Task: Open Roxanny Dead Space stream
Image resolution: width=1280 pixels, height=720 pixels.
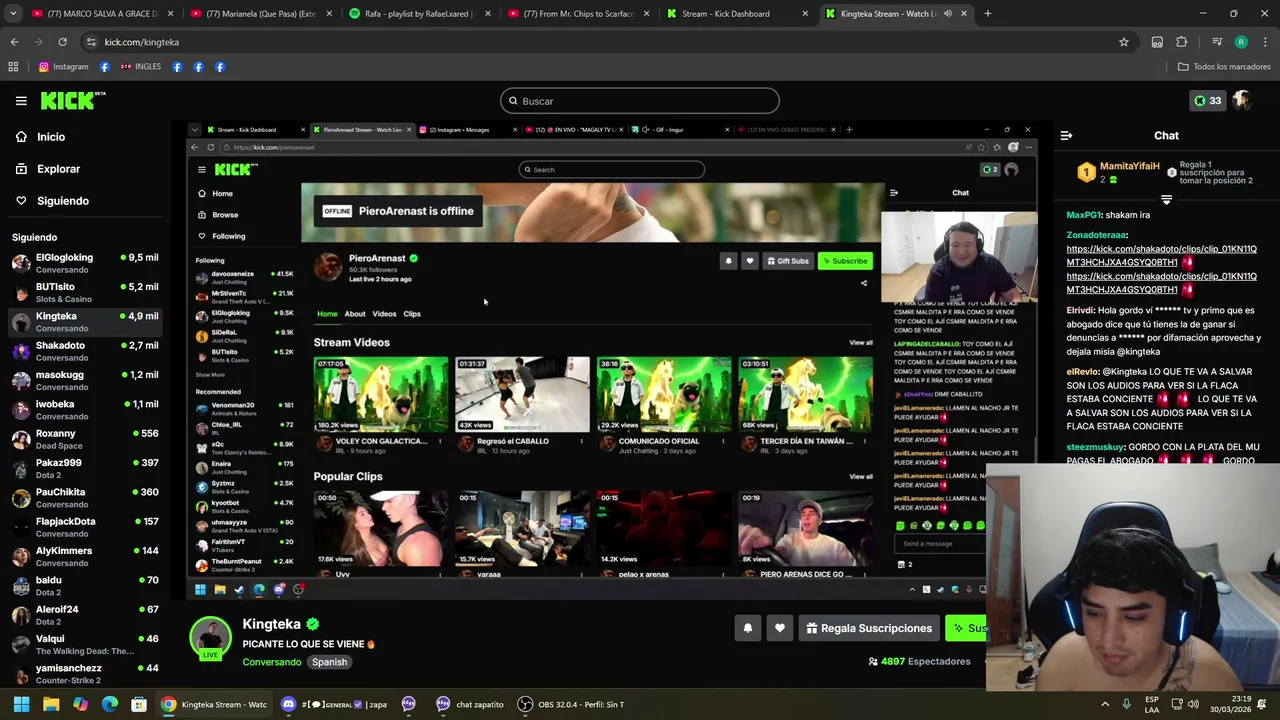Action: [86, 439]
